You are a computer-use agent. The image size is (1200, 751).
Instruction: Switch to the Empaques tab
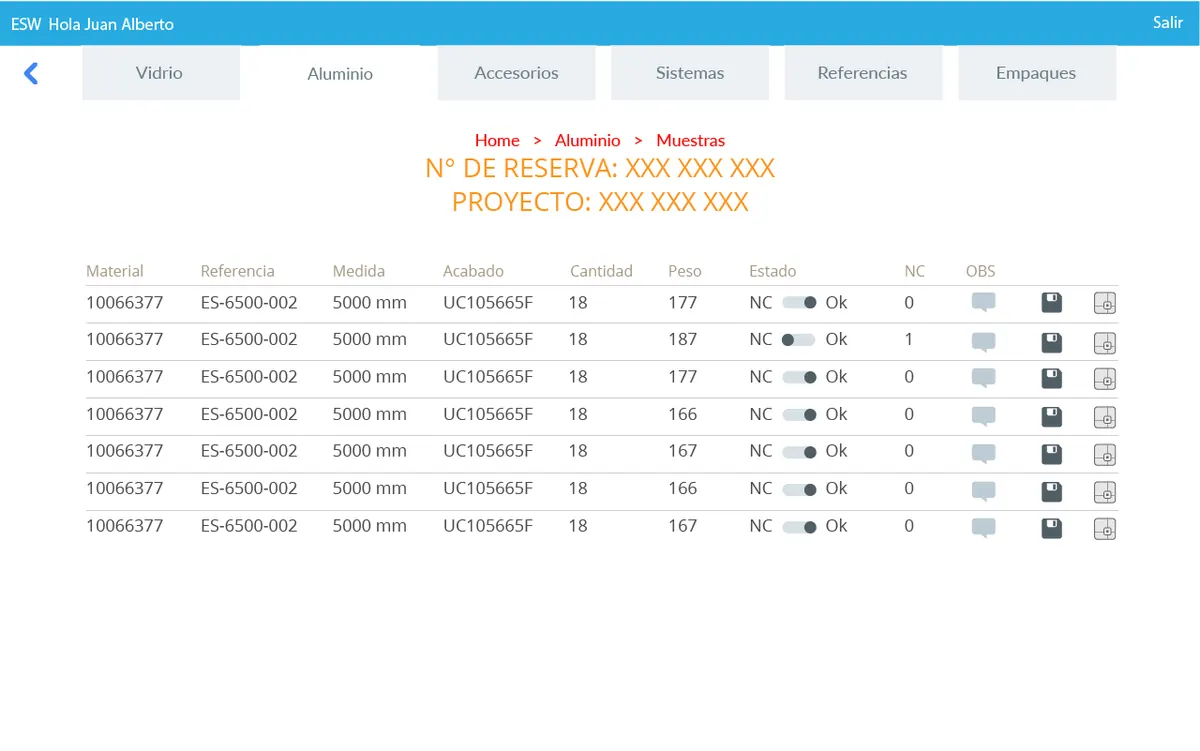(x=1037, y=73)
